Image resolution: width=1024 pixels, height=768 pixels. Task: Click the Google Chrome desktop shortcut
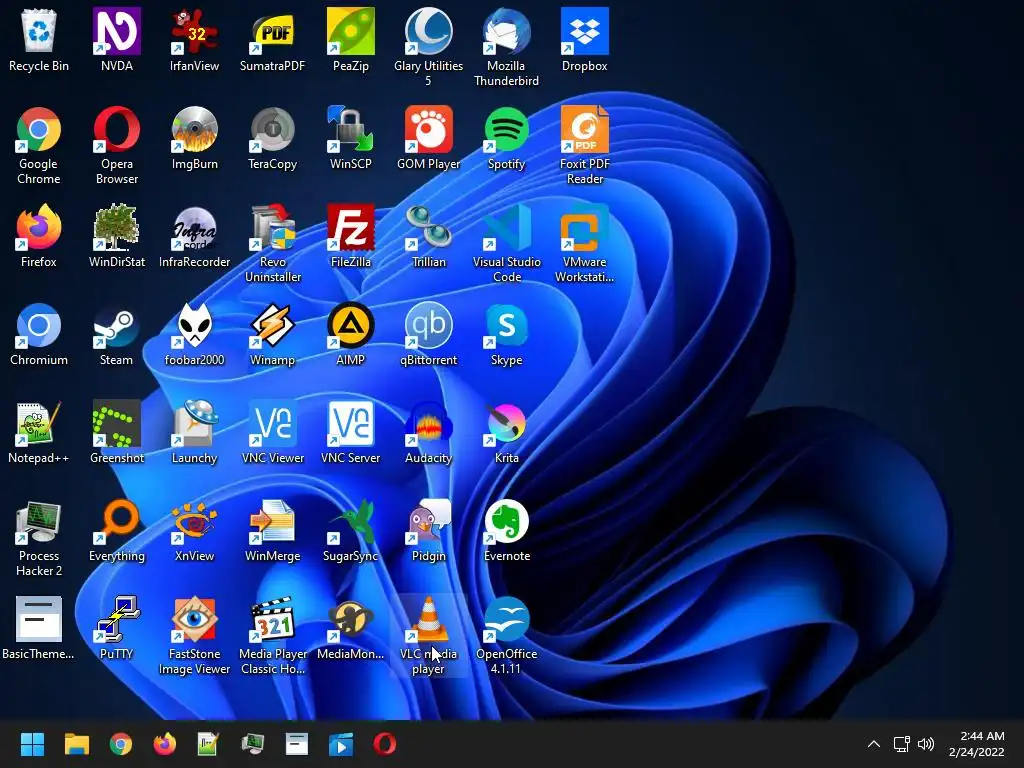pyautogui.click(x=39, y=129)
